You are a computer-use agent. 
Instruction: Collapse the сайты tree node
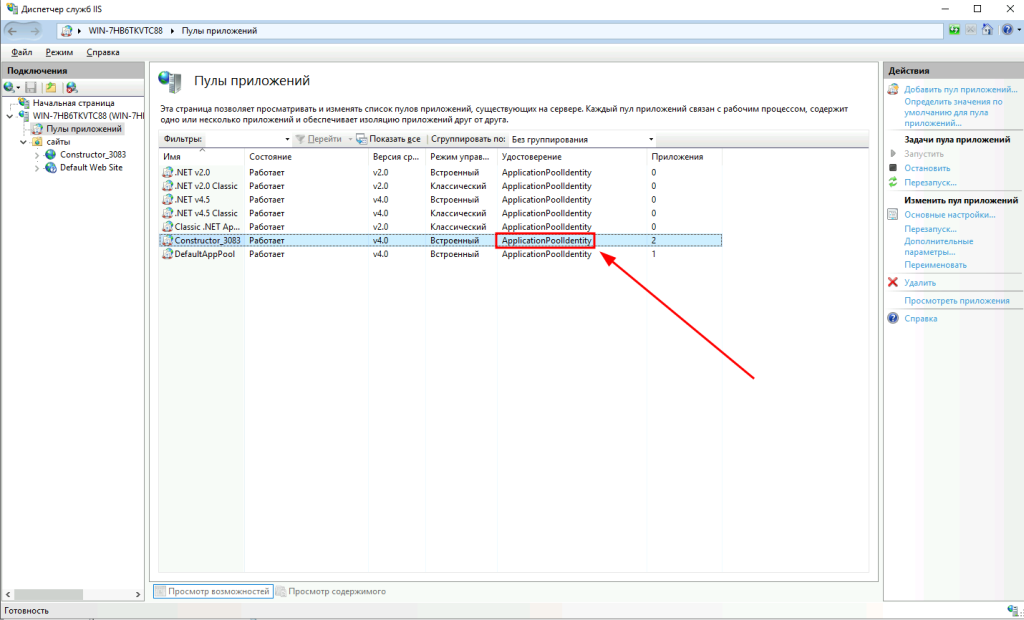click(24, 142)
